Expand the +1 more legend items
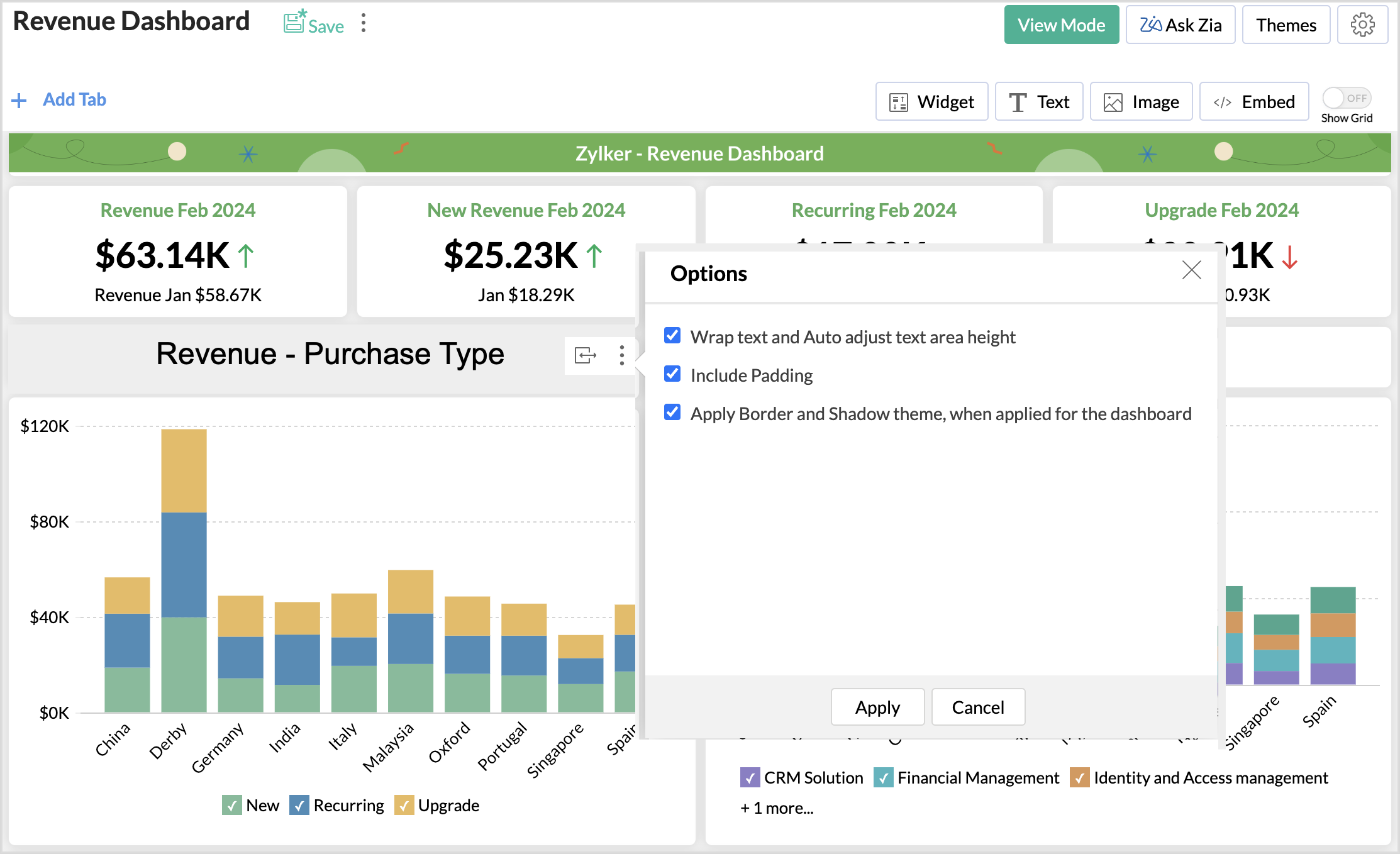1400x854 pixels. [777, 808]
